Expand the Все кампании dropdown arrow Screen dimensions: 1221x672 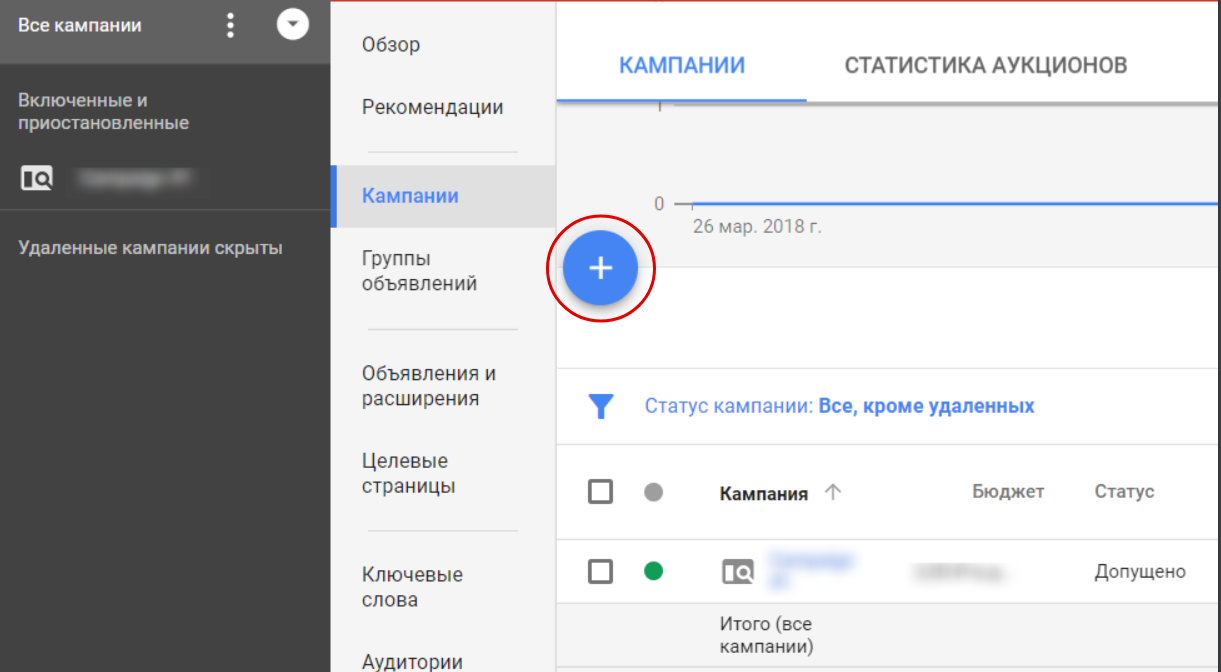[293, 25]
